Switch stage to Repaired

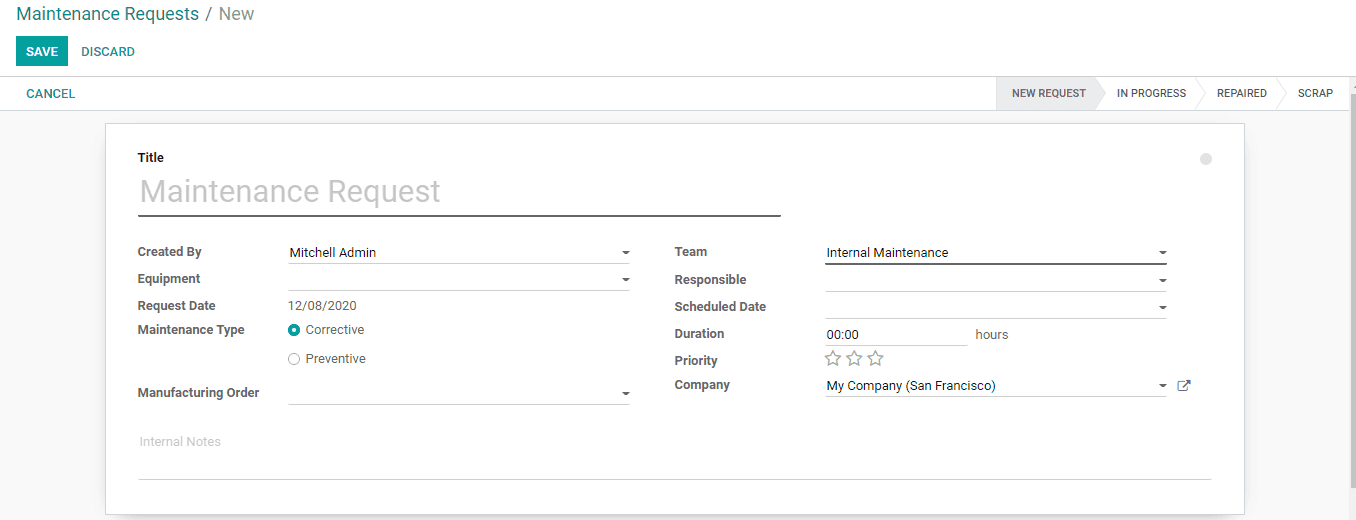1241,93
